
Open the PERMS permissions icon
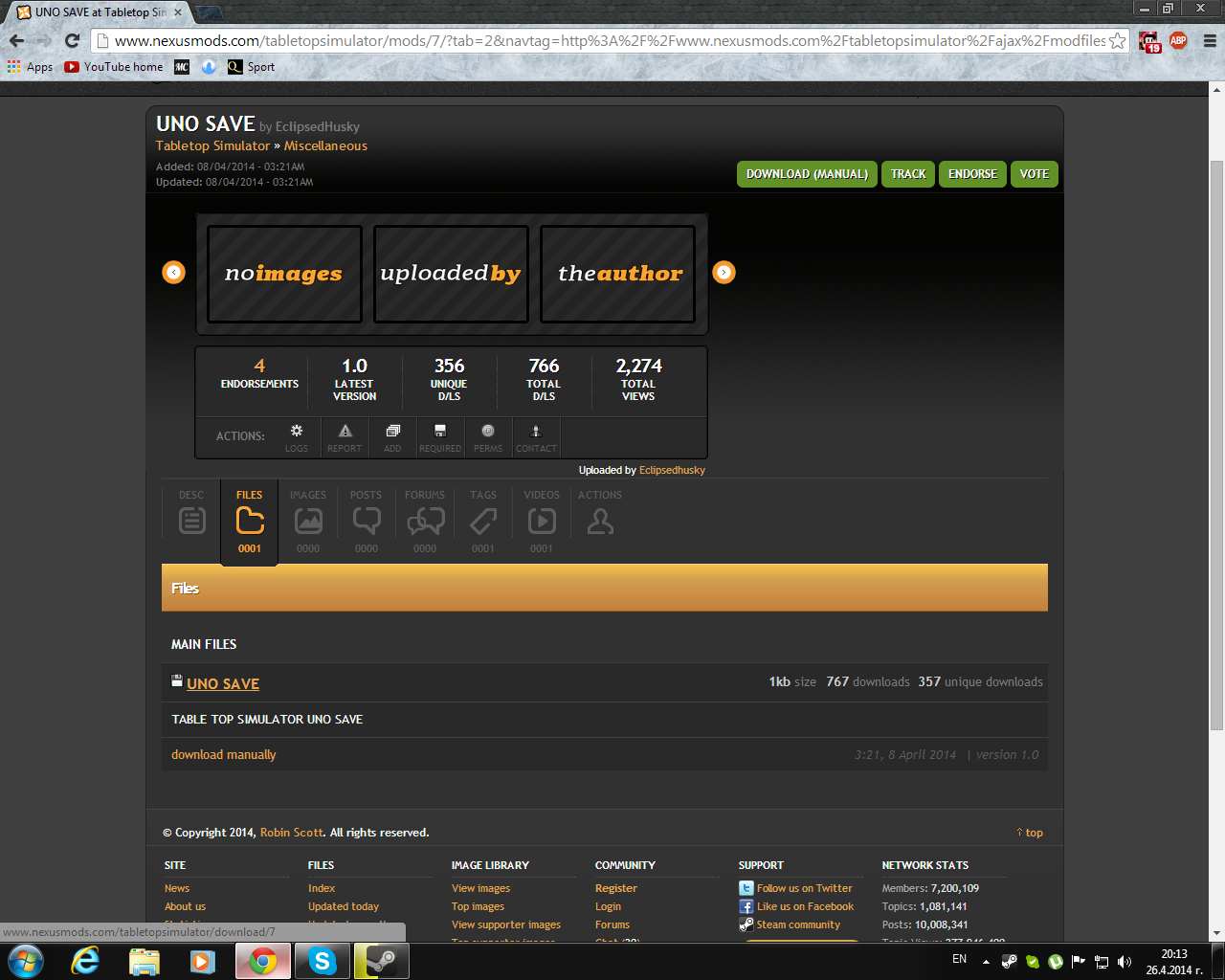[x=488, y=437]
